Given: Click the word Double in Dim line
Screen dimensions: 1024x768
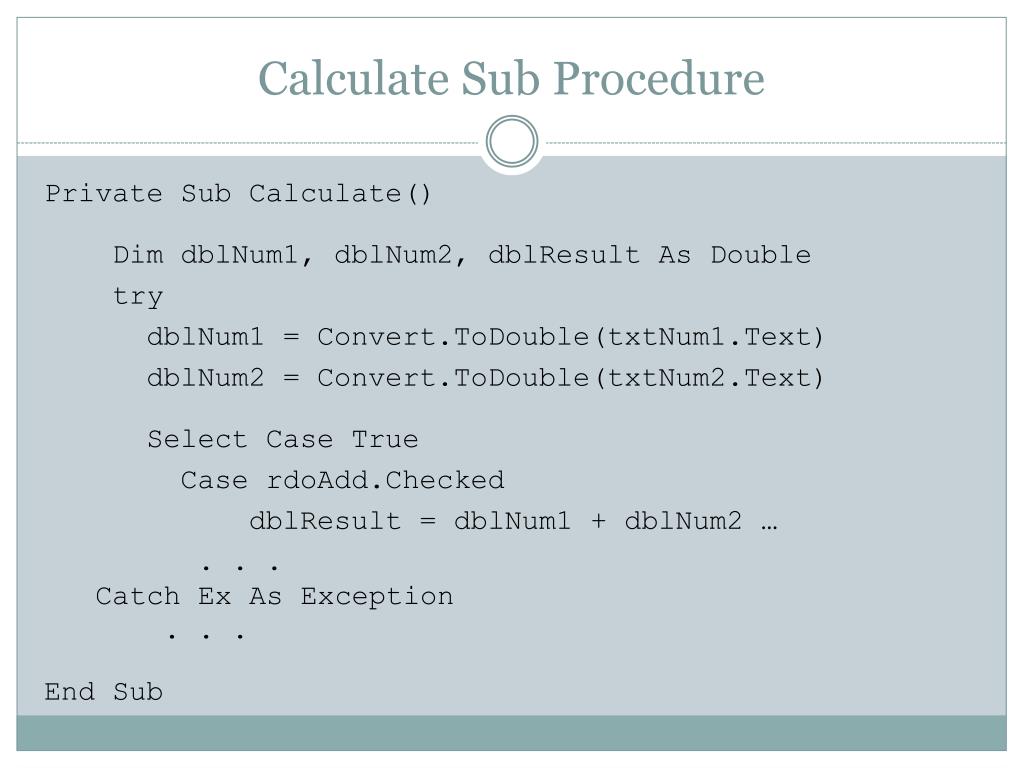Looking at the screenshot, I should coord(761,255).
